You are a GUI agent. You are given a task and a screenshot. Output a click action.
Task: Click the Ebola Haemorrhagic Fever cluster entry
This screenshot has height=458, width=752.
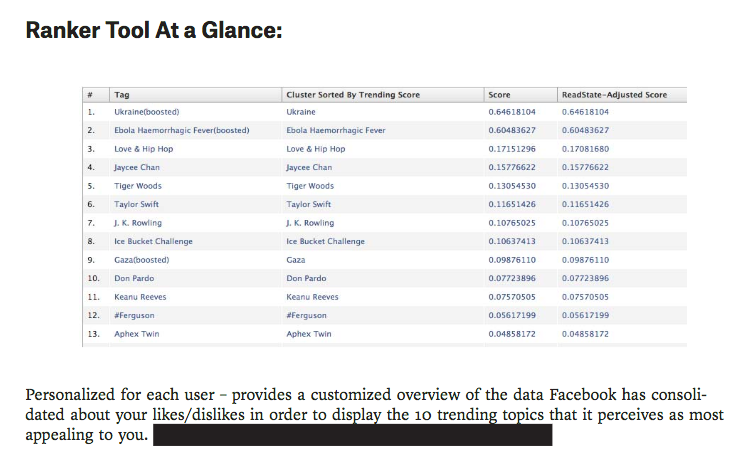tap(336, 130)
